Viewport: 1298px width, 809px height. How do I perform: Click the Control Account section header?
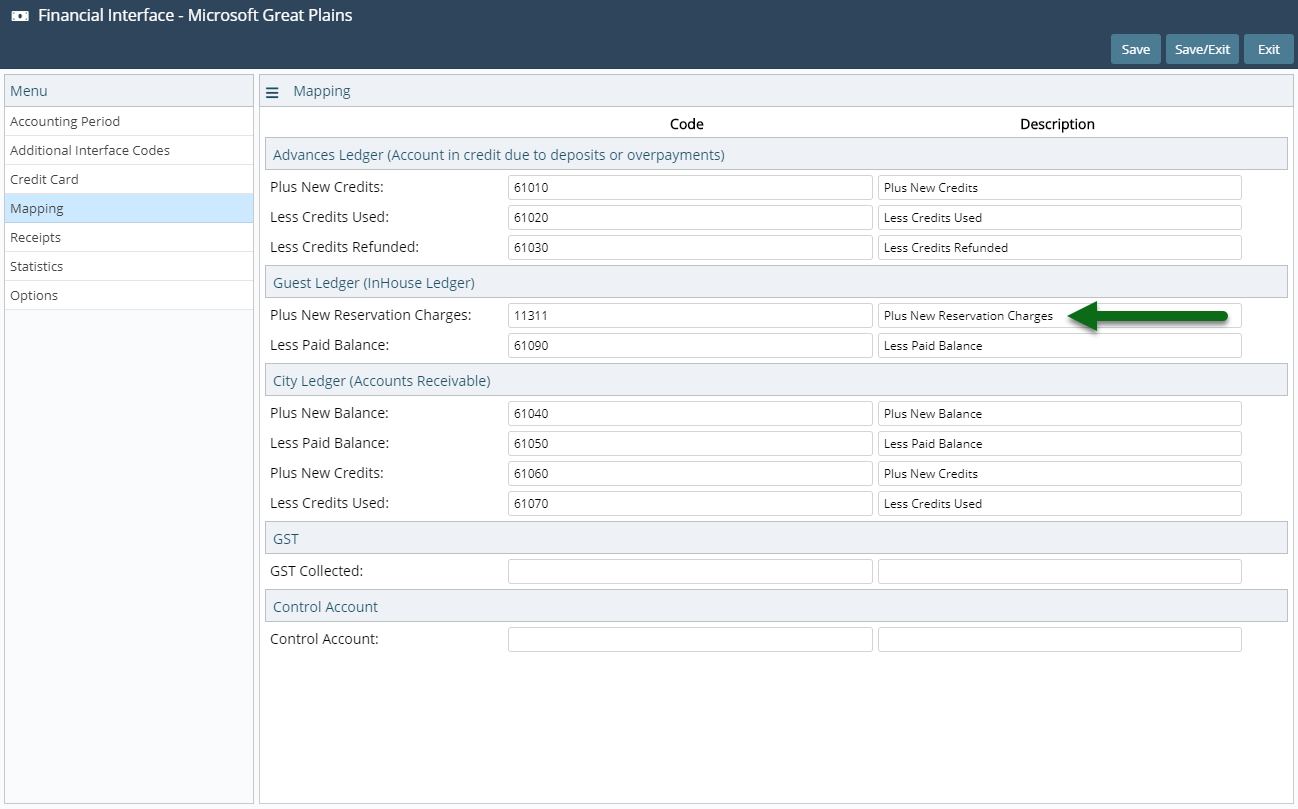[776, 607]
